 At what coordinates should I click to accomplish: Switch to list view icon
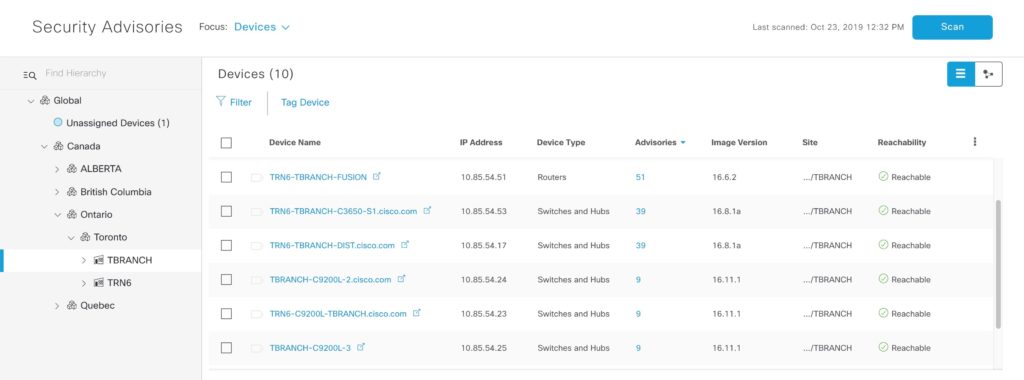(961, 74)
